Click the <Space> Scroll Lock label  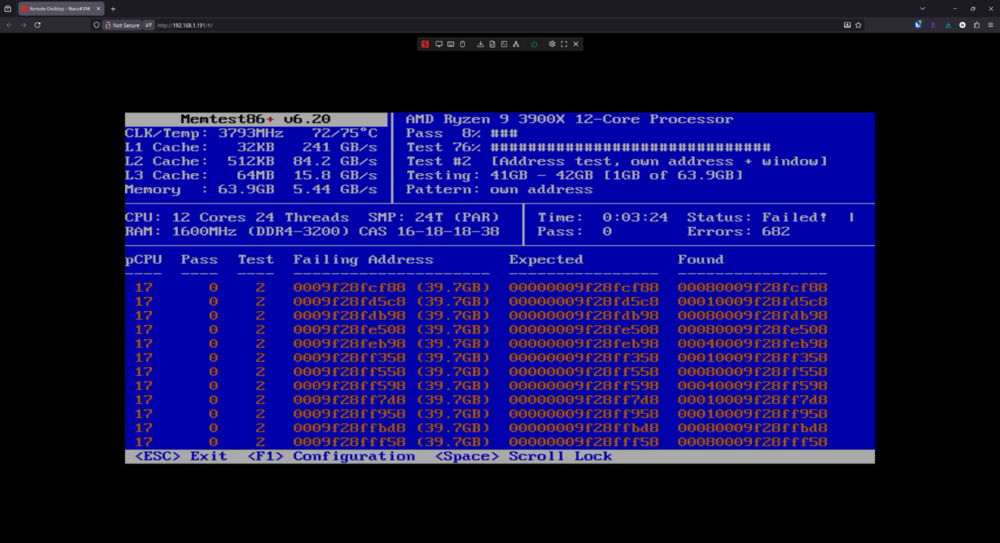tap(523, 456)
